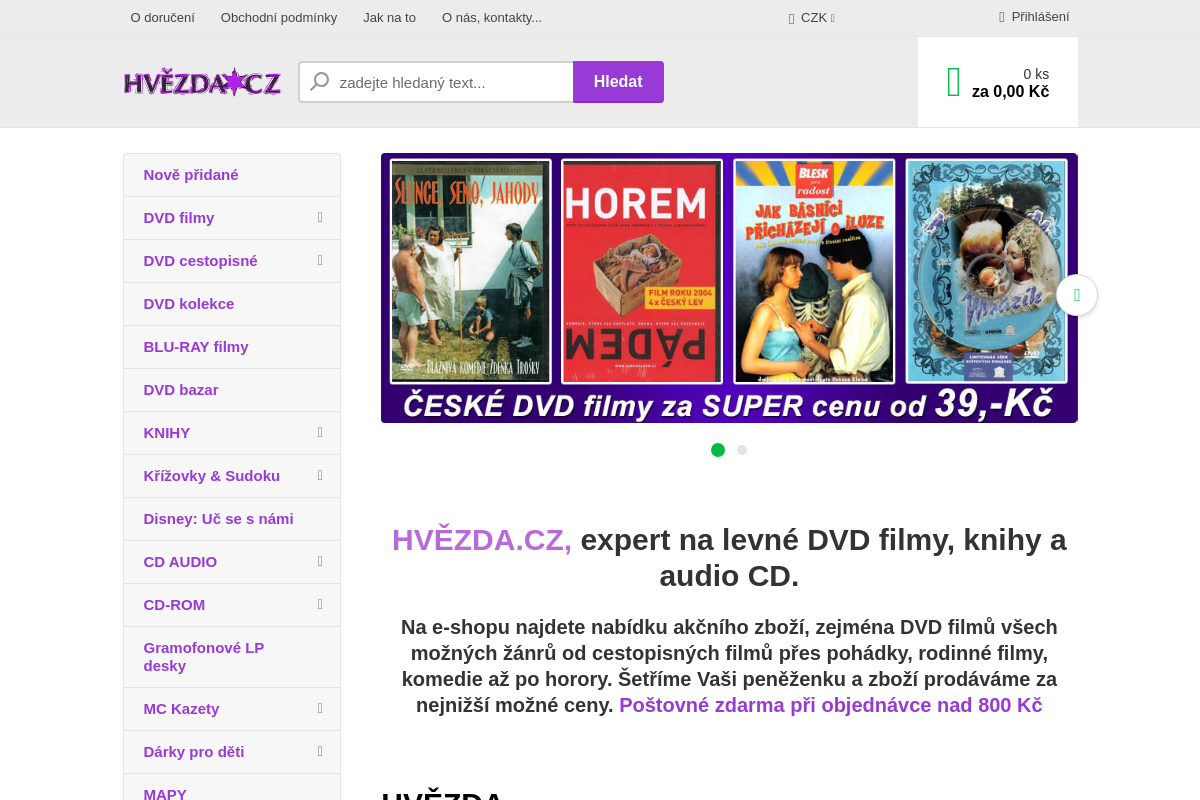Expand the CD-ROM submenu arrow
Image resolution: width=1200 pixels, height=800 pixels.
point(320,604)
